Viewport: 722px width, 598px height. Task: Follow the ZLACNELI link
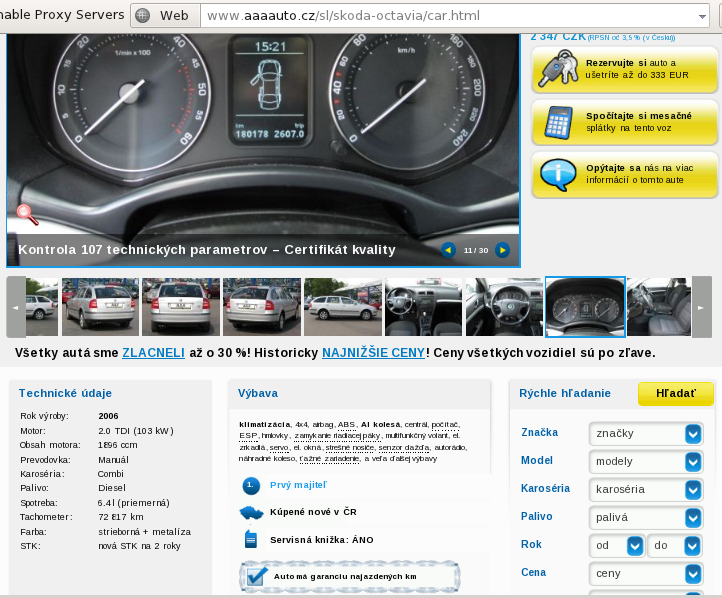153,353
